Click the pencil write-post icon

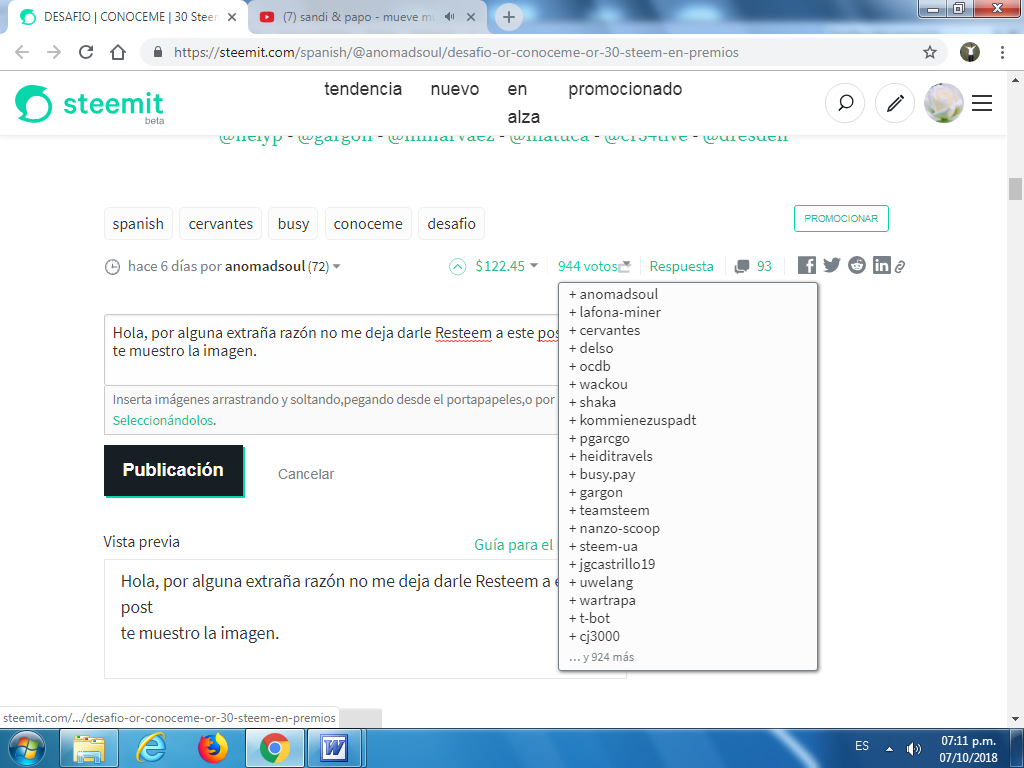(x=895, y=103)
